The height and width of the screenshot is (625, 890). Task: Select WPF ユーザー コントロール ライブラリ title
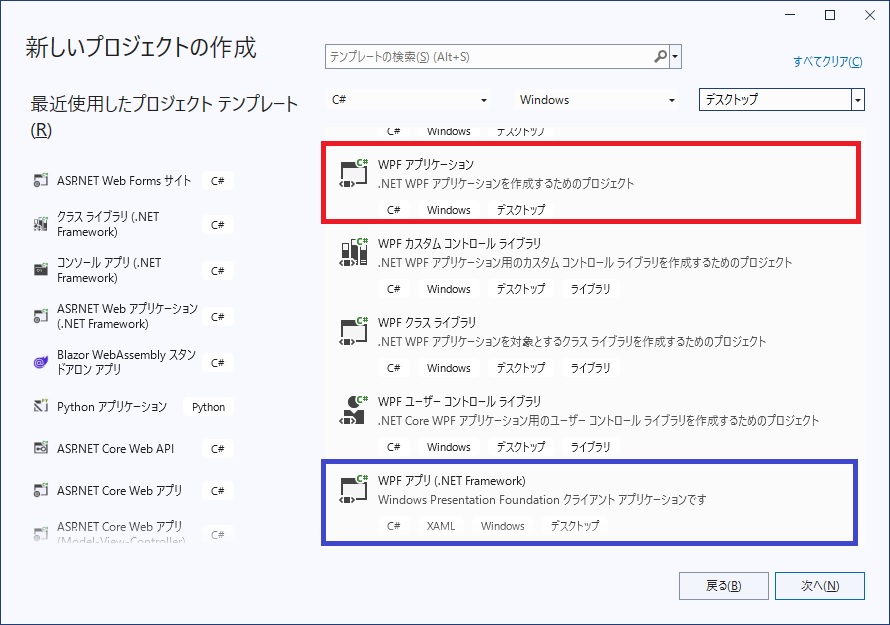(x=459, y=401)
